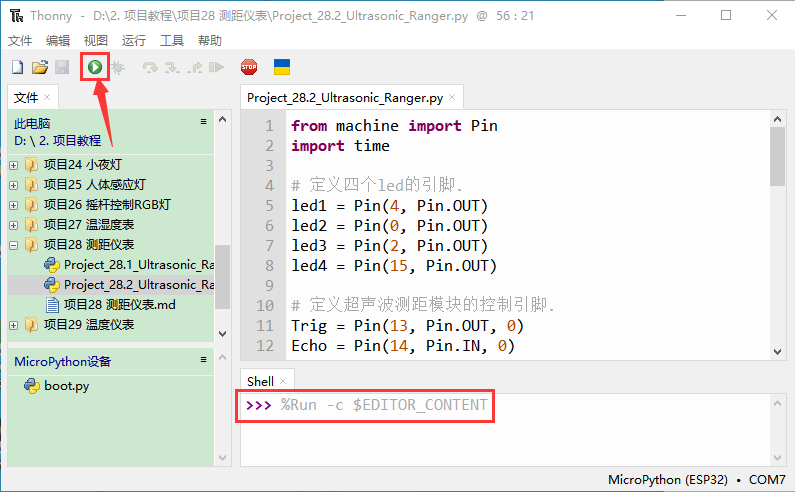This screenshot has height=492, width=795.
Task: Open the 工具 menu
Action: click(x=172, y=41)
